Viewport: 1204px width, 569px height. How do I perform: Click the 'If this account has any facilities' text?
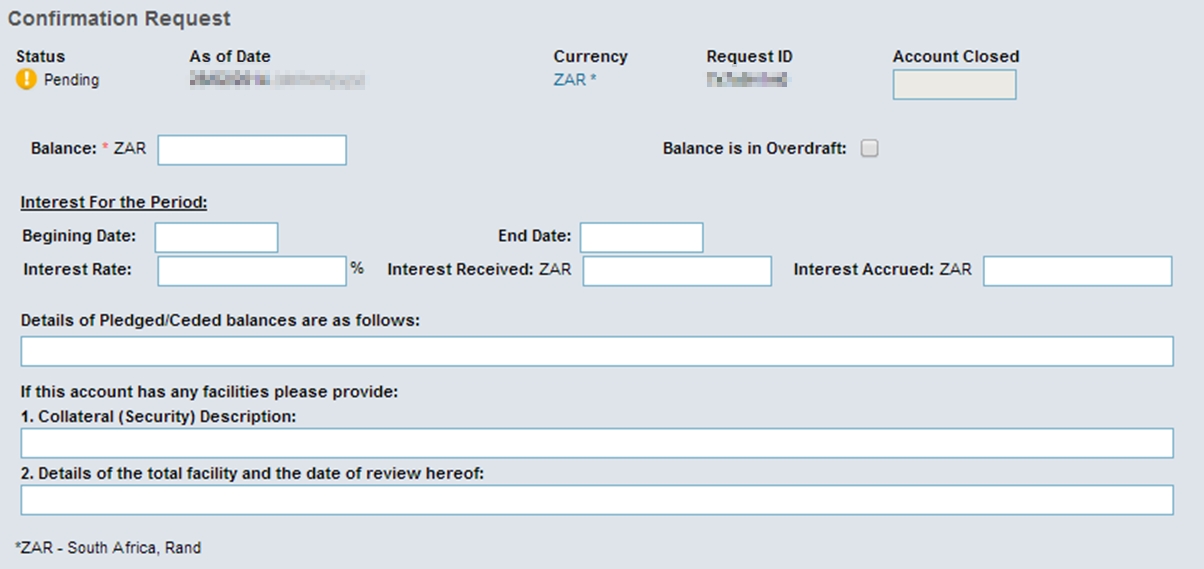pyautogui.click(x=210, y=392)
